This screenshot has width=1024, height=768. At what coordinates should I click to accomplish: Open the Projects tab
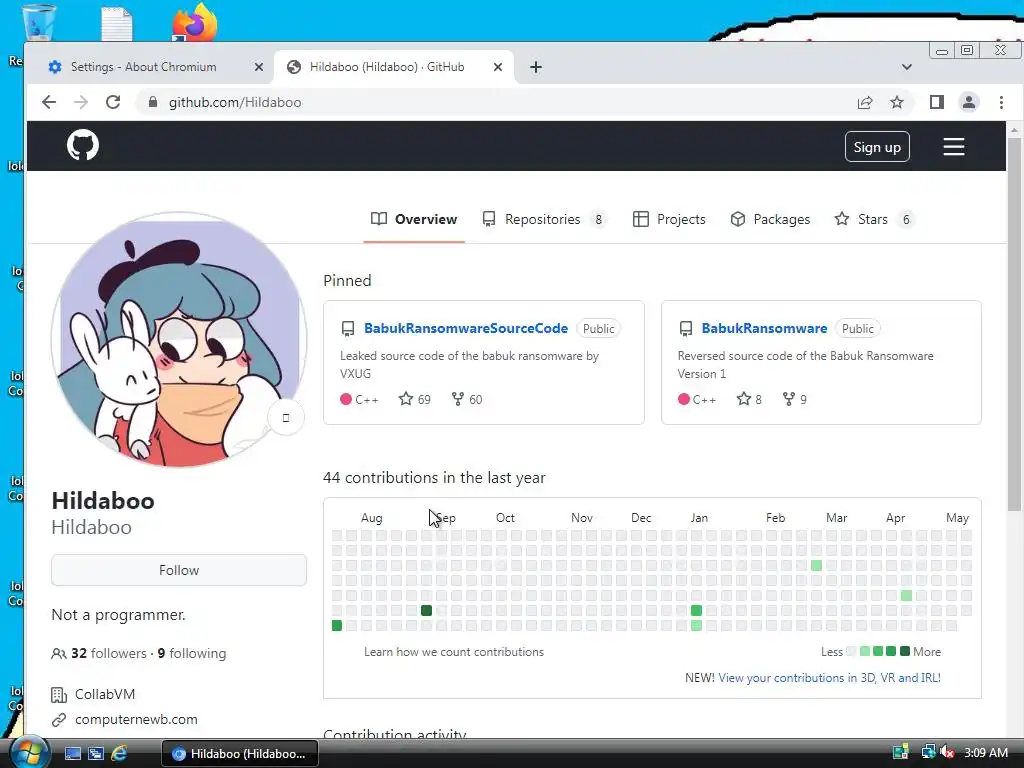669,219
